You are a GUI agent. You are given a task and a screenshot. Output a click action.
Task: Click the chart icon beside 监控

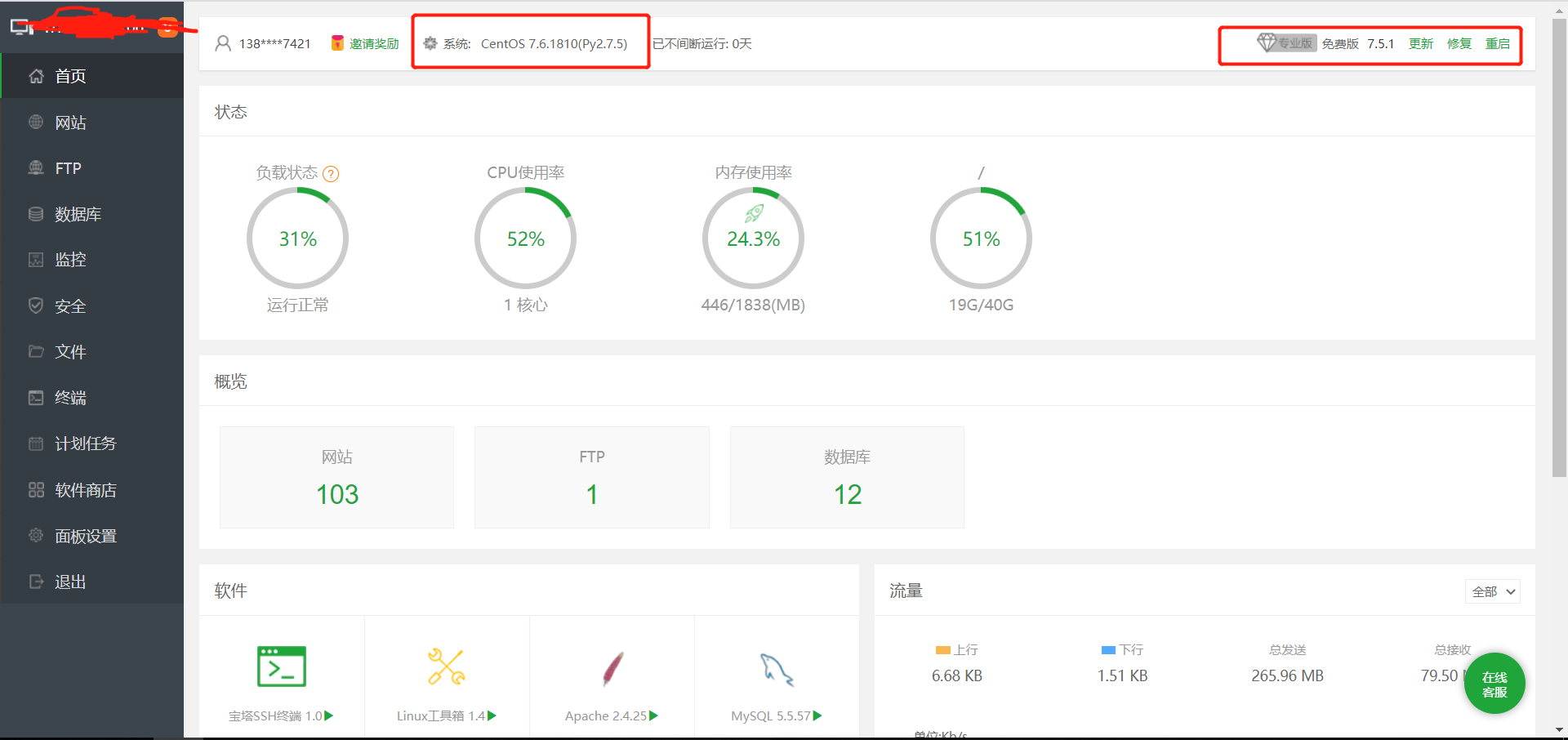[x=36, y=260]
